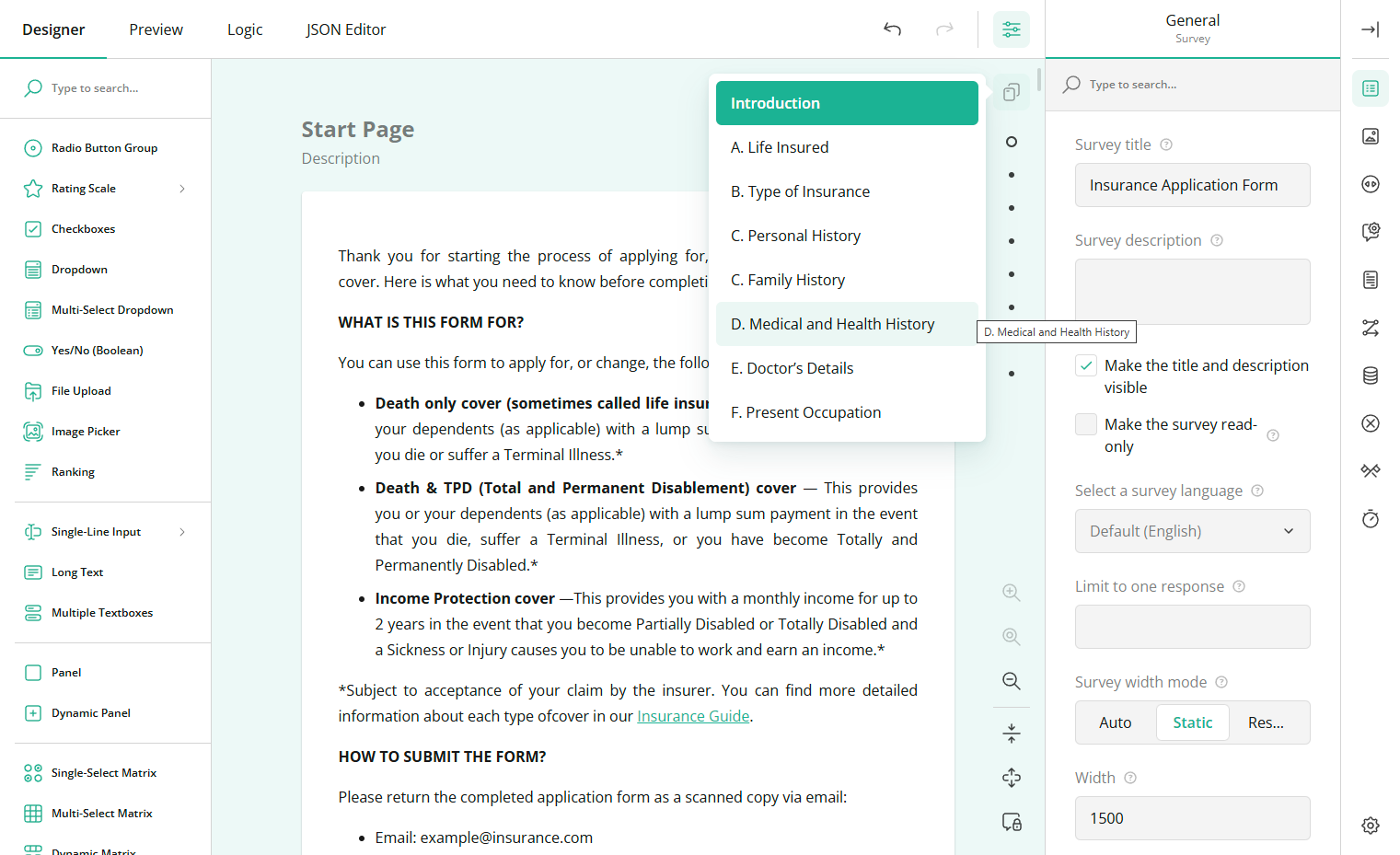The width and height of the screenshot is (1400, 855).
Task: Go to the Introduction page in navigator
Action: point(847,103)
